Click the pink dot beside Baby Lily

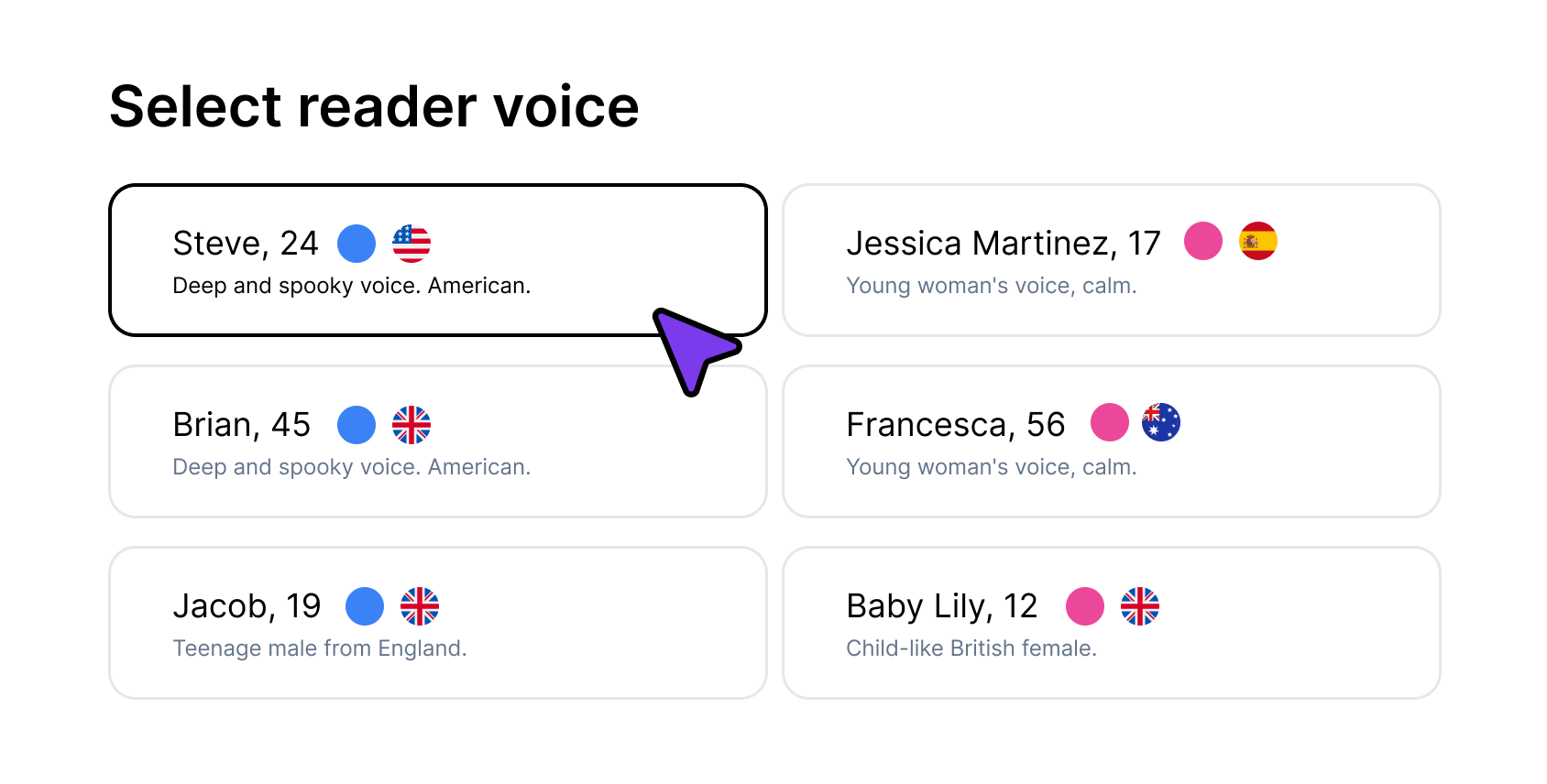click(x=1084, y=605)
